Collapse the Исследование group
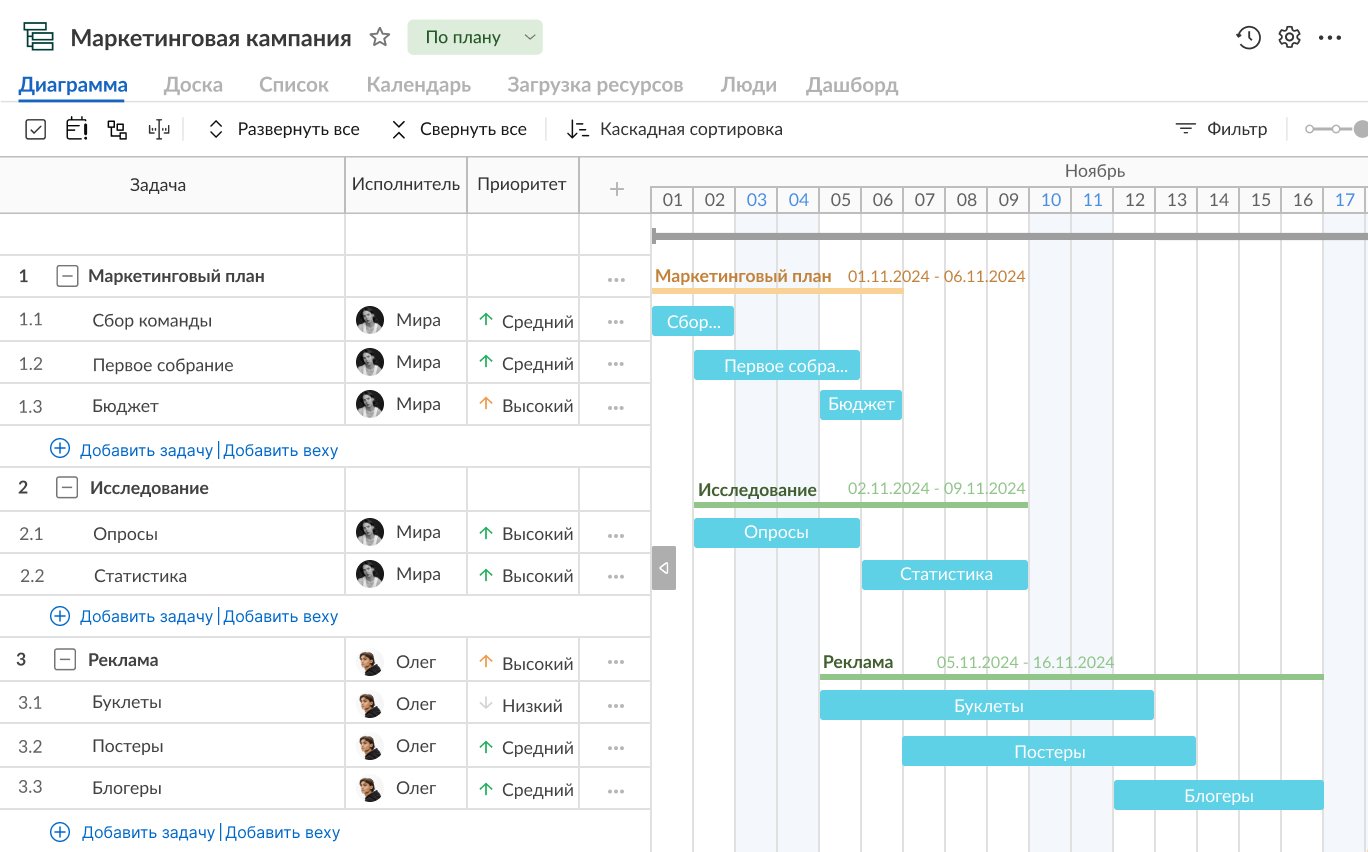 (x=67, y=488)
